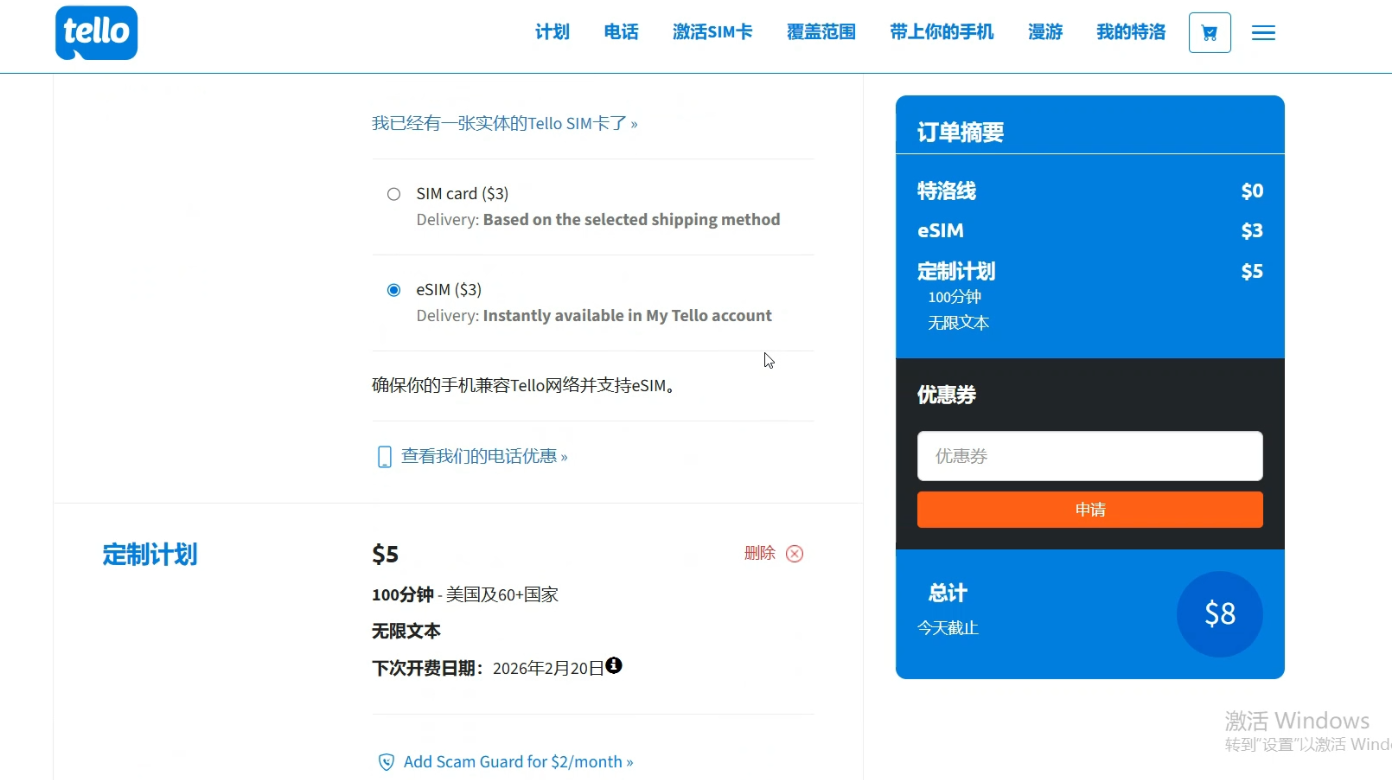Open the 计划 menu item
Viewport: 1392px width, 780px height.
coord(552,32)
